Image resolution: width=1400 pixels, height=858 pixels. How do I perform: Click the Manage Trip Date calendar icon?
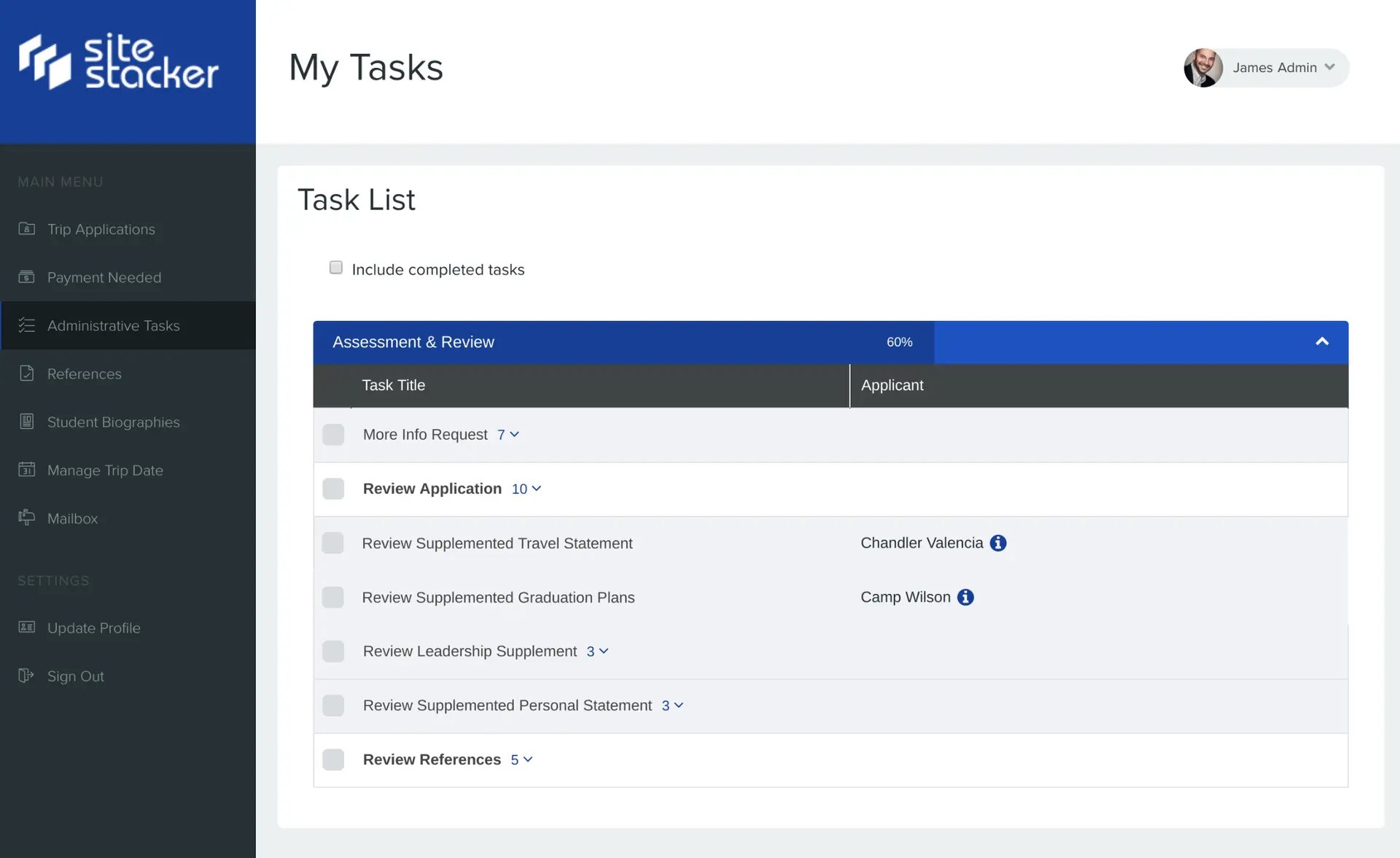[26, 470]
